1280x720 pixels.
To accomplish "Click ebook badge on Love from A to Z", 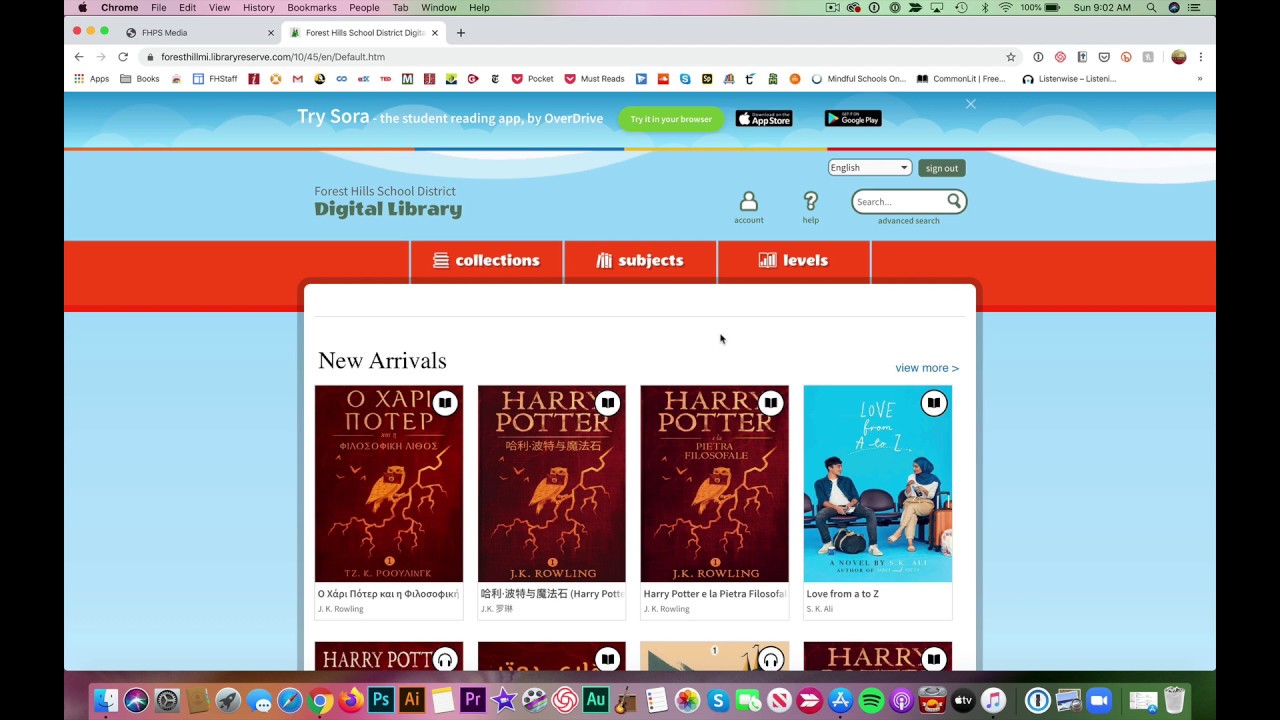I will [933, 403].
